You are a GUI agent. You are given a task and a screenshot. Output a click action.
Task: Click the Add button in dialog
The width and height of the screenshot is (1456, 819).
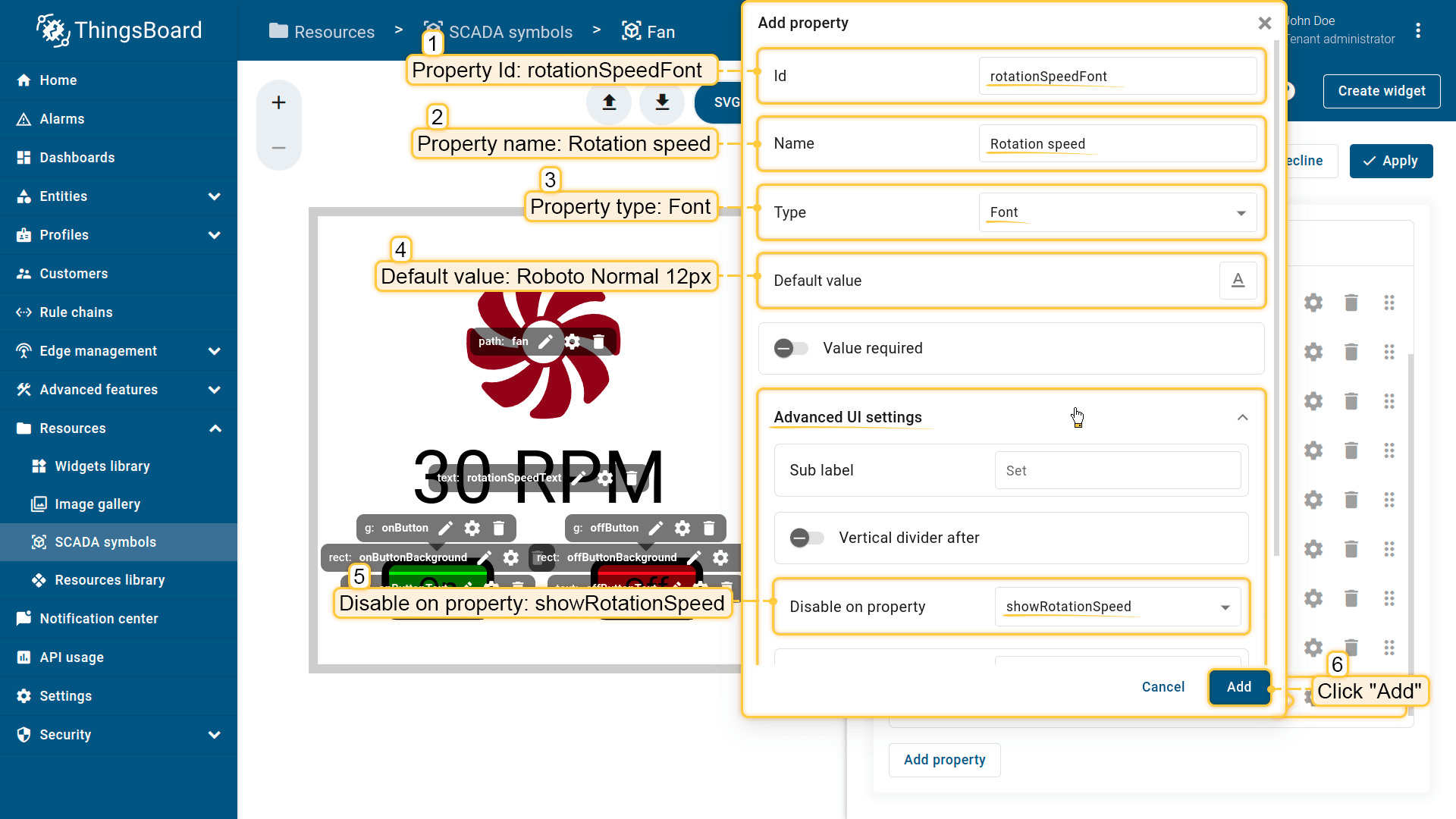point(1239,687)
